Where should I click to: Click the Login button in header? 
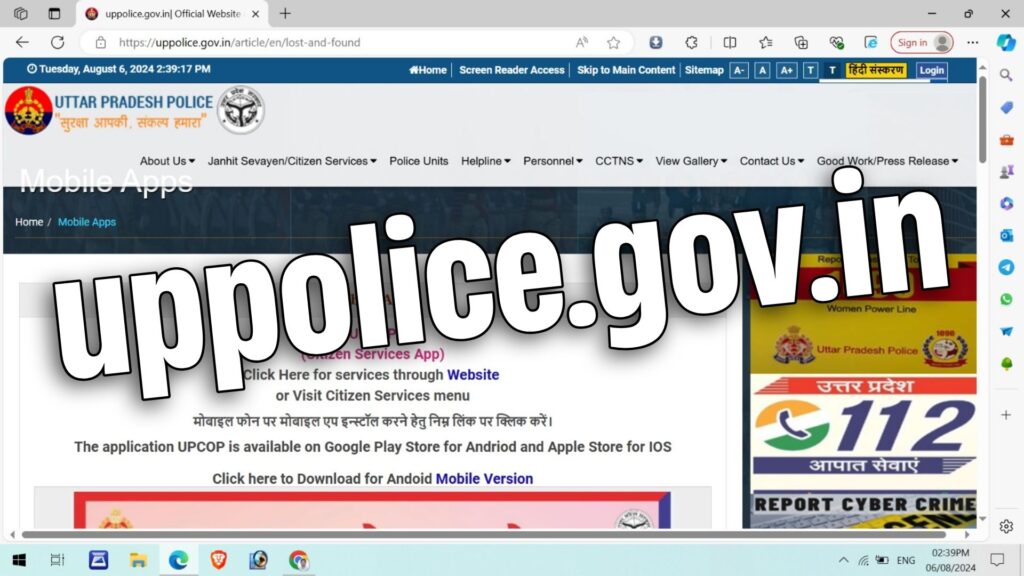pos(931,70)
